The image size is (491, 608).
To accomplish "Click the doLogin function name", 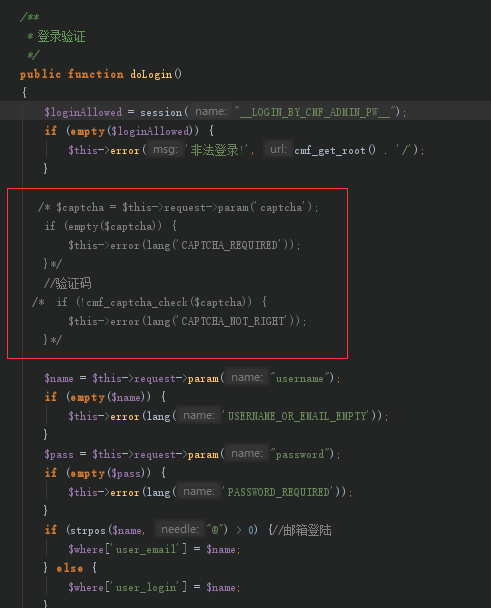I will (151, 74).
